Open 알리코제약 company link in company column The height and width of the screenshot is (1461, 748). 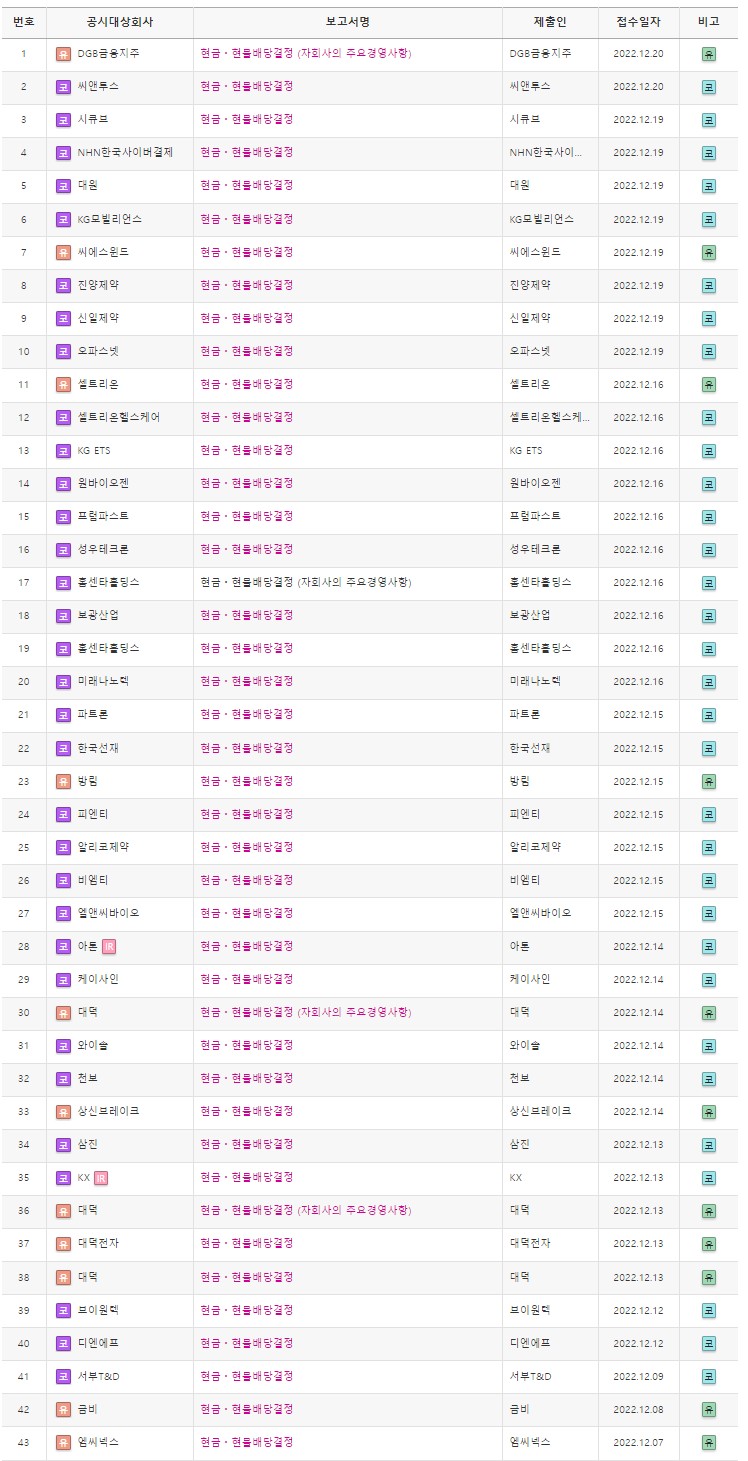coord(103,847)
